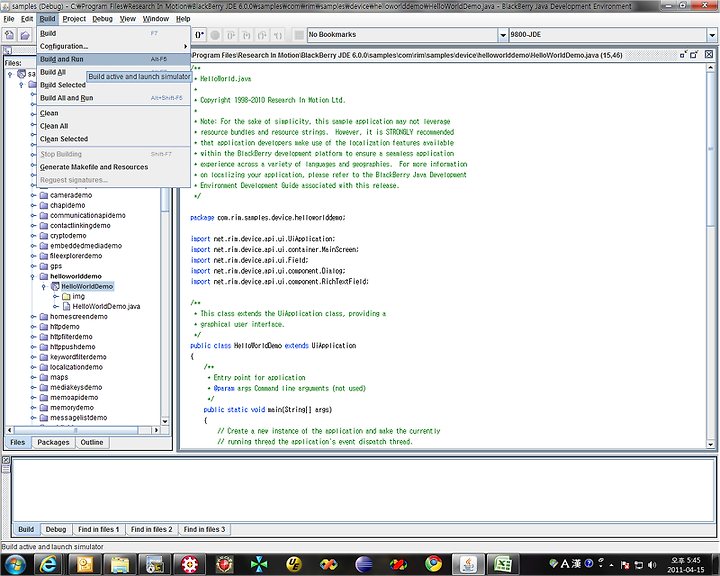The height and width of the screenshot is (576, 720).
Task: Select Clean All menu entry
Action: 113,126
